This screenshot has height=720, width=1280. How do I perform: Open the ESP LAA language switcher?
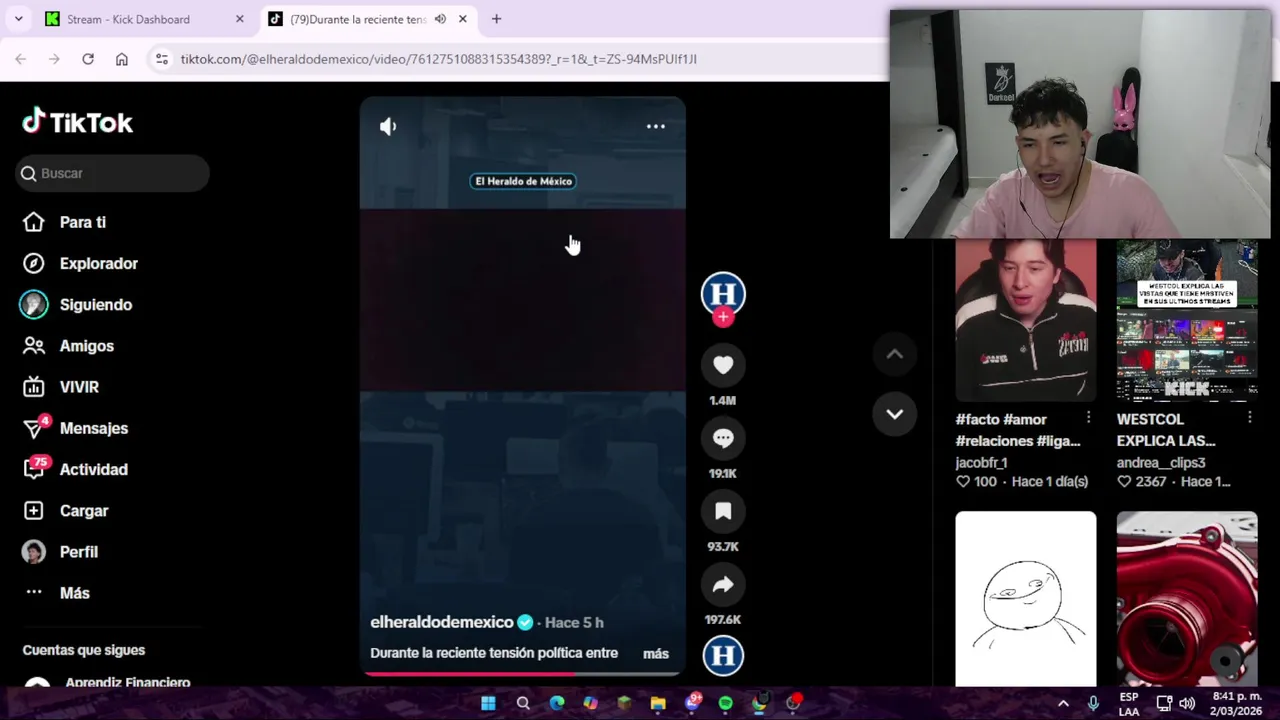(x=1129, y=703)
